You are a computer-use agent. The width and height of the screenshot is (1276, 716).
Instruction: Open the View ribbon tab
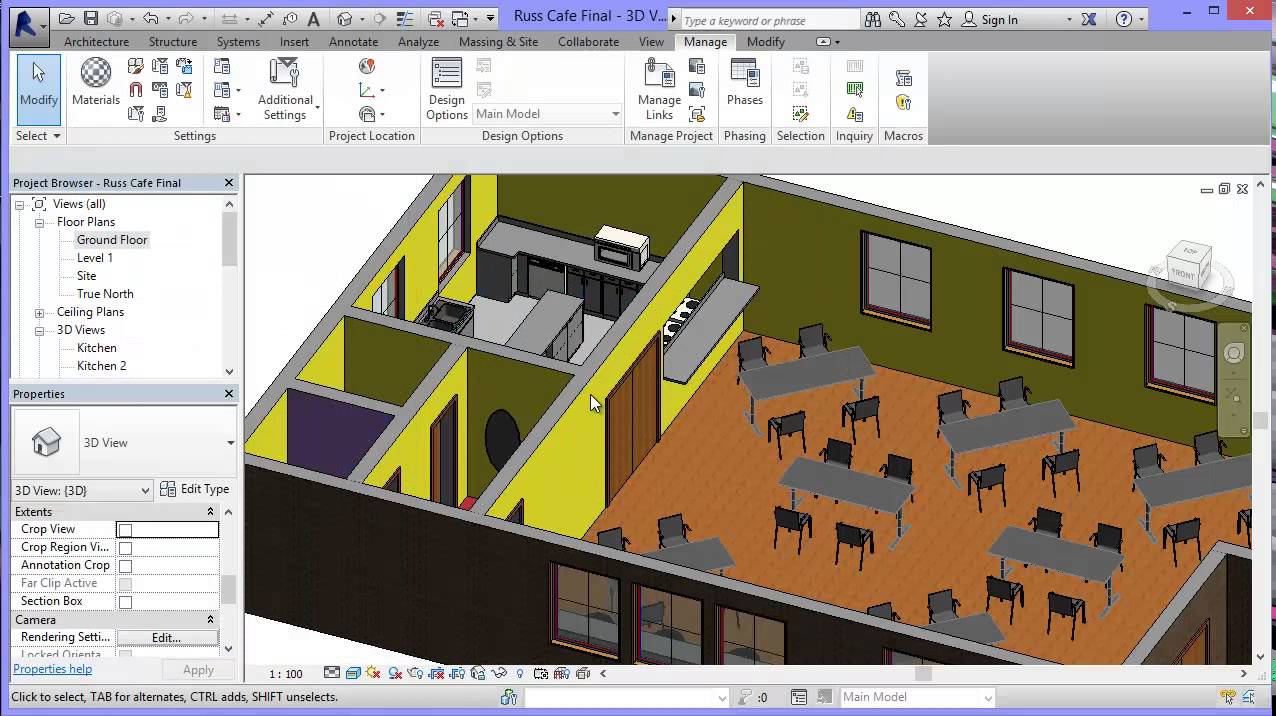click(651, 42)
